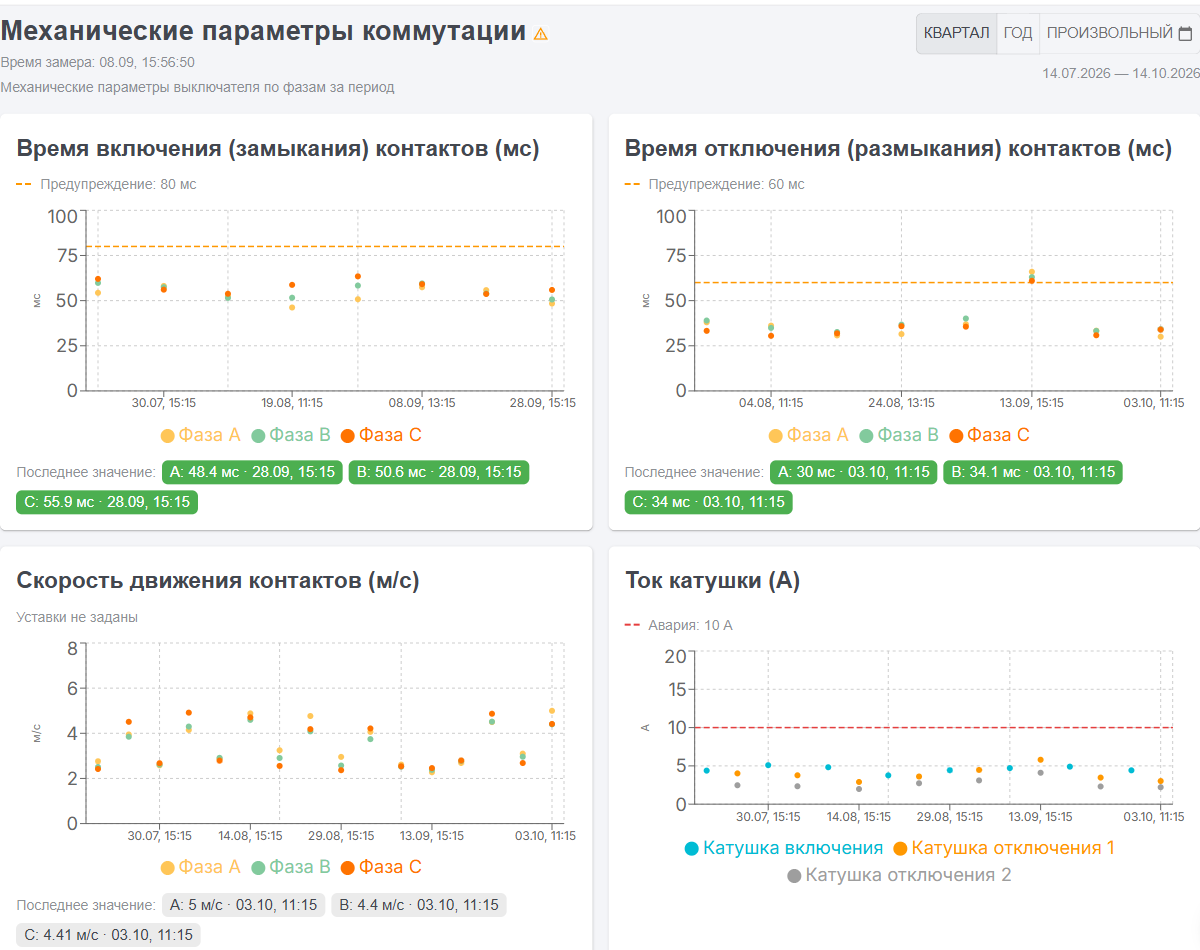Click the badge C: 34 мс · 03.10, 11:15
1200x950 pixels.
click(709, 502)
